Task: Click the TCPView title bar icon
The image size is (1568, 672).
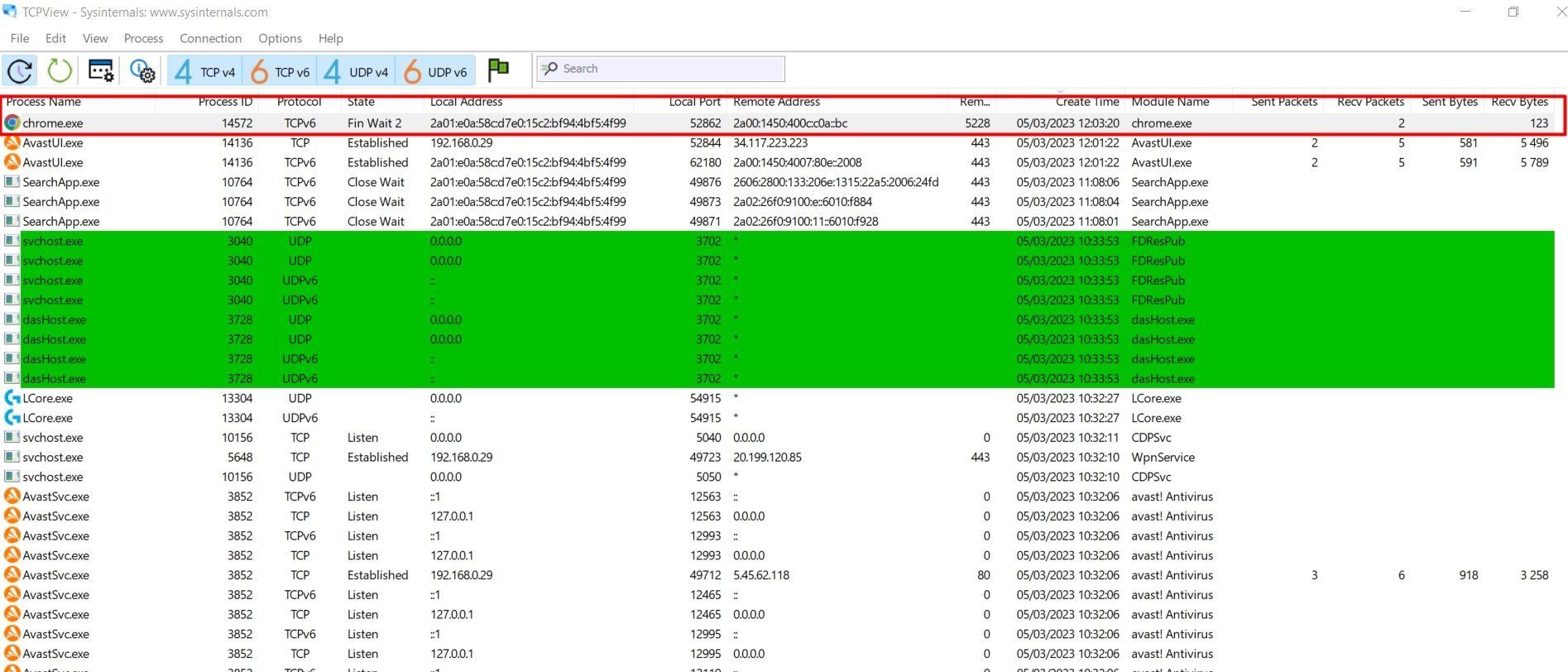Action: click(x=10, y=12)
